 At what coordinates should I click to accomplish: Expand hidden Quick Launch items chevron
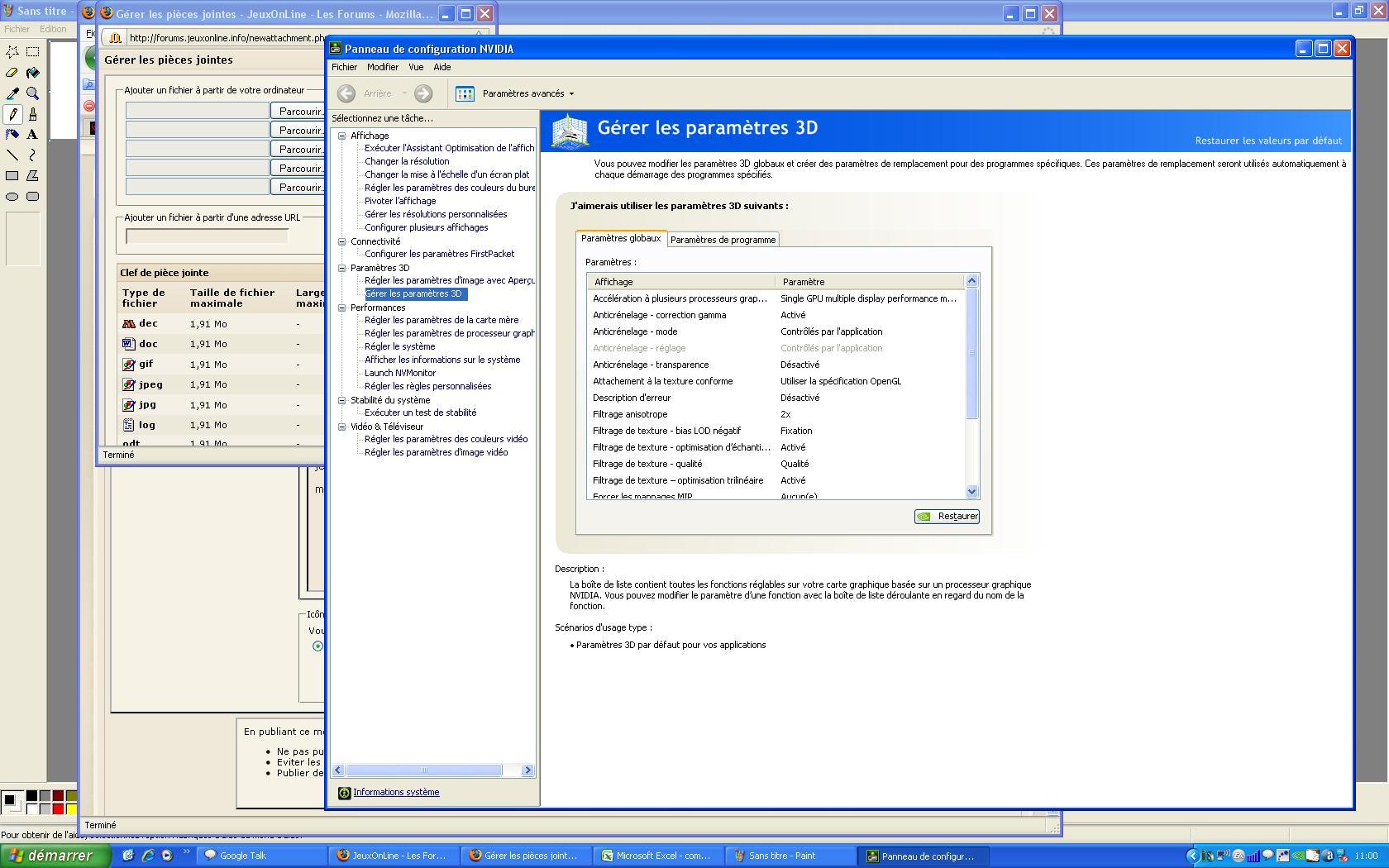click(x=186, y=851)
